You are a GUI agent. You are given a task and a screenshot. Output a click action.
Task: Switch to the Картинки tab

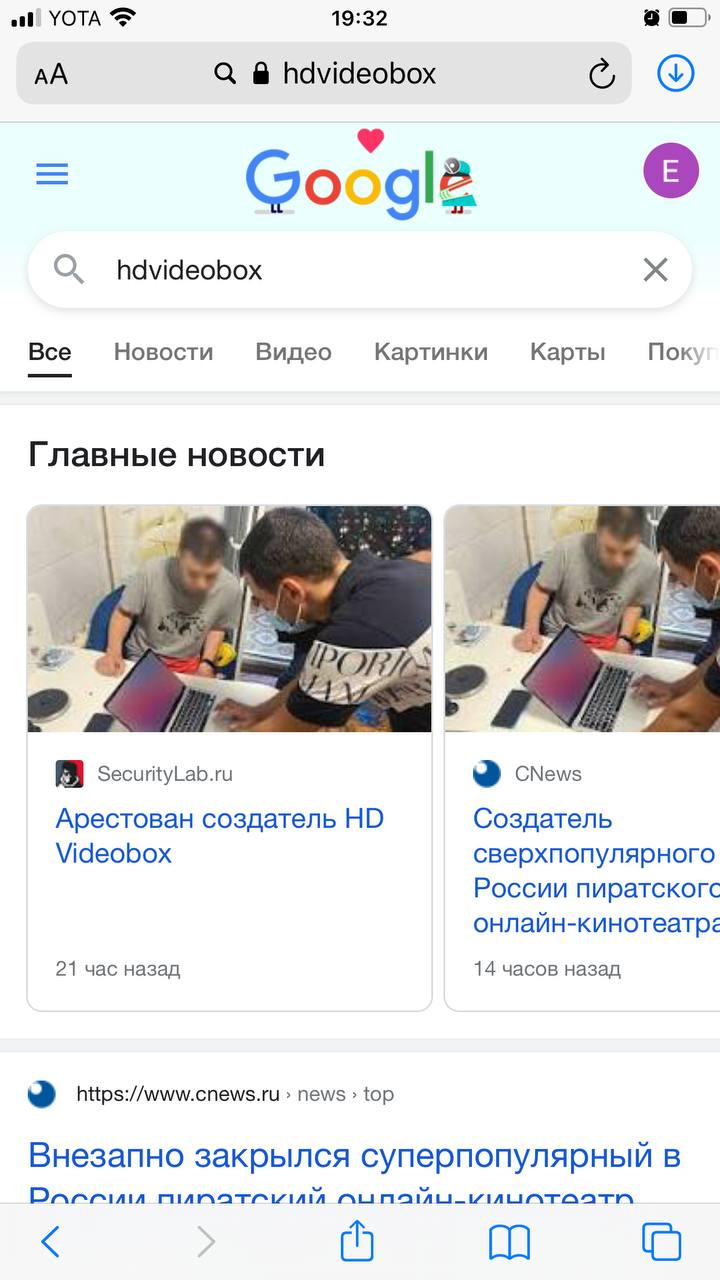pos(431,352)
